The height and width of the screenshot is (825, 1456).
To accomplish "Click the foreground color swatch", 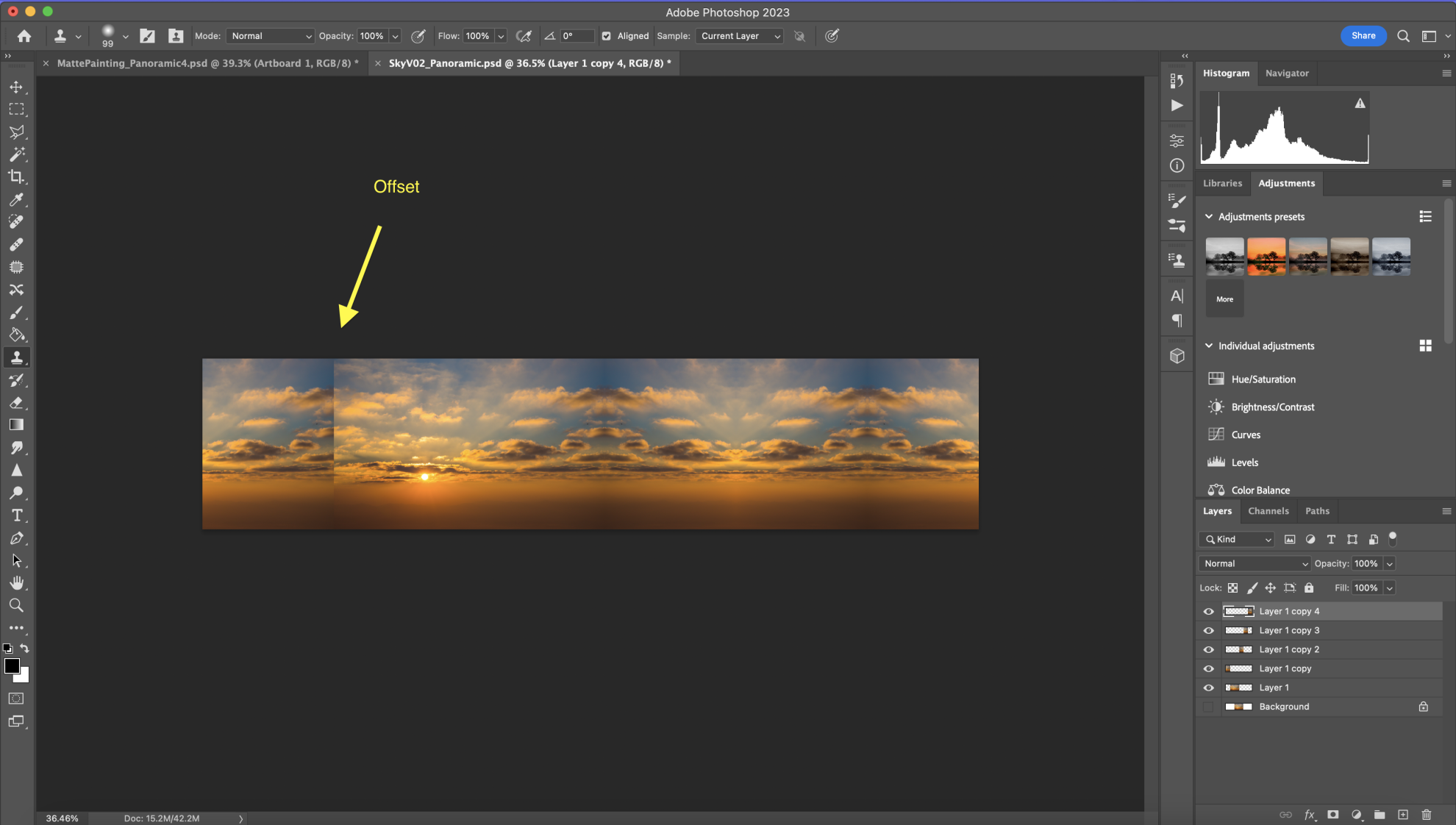I will point(13,666).
